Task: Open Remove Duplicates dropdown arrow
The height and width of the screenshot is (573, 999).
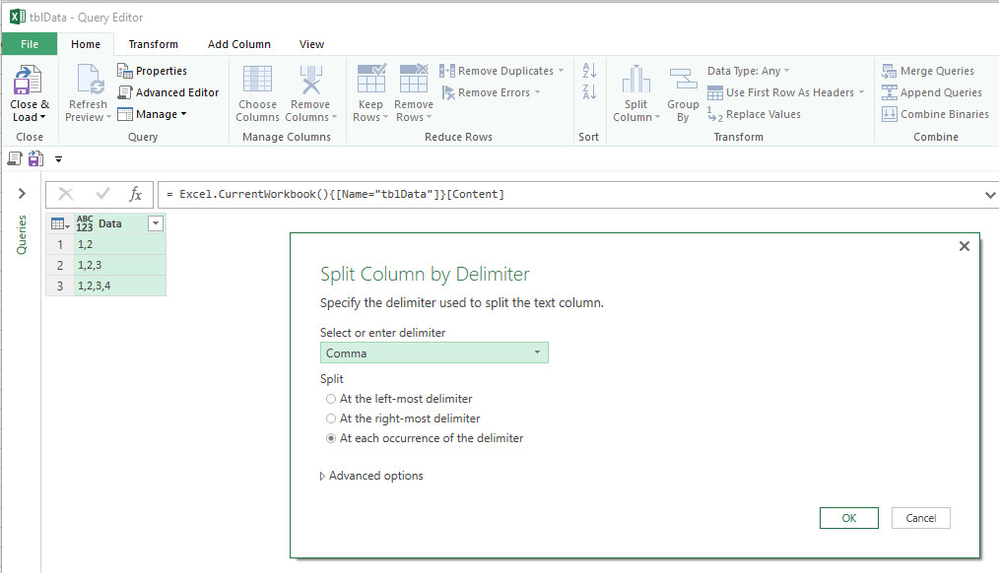Action: (561, 71)
